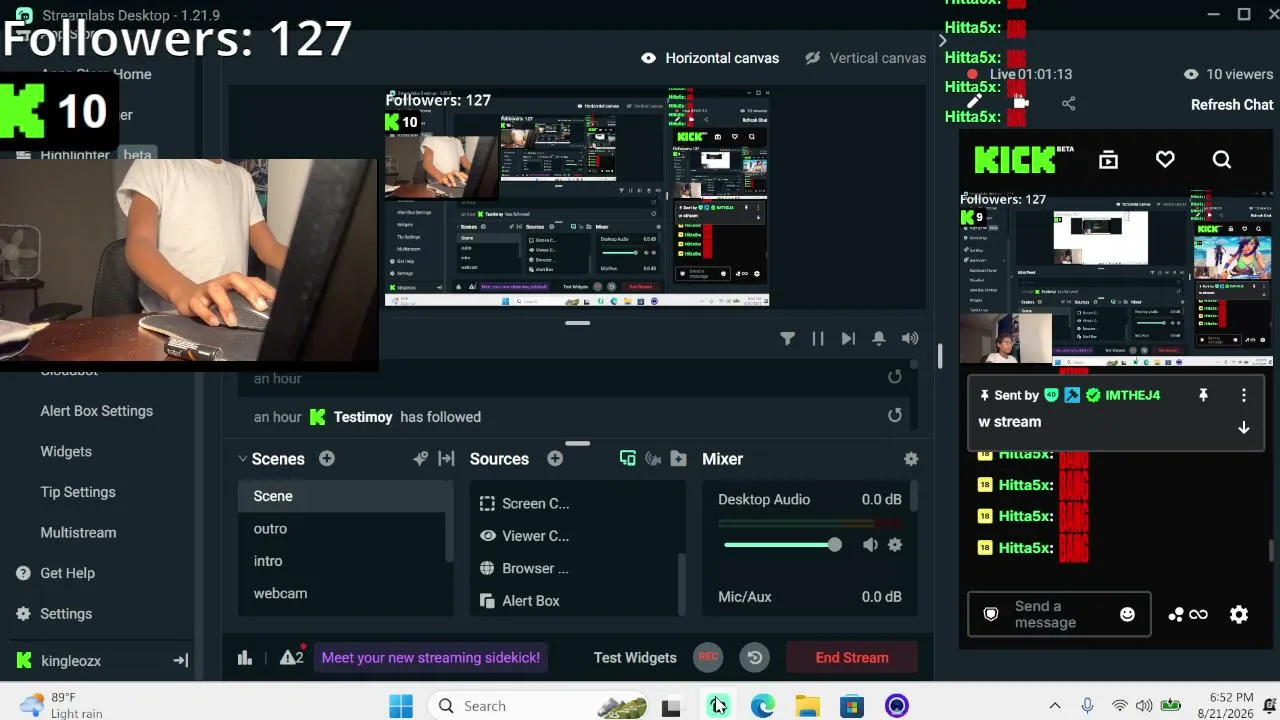Filter events with the funnel icon
This screenshot has width=1280, height=720.
pos(788,339)
